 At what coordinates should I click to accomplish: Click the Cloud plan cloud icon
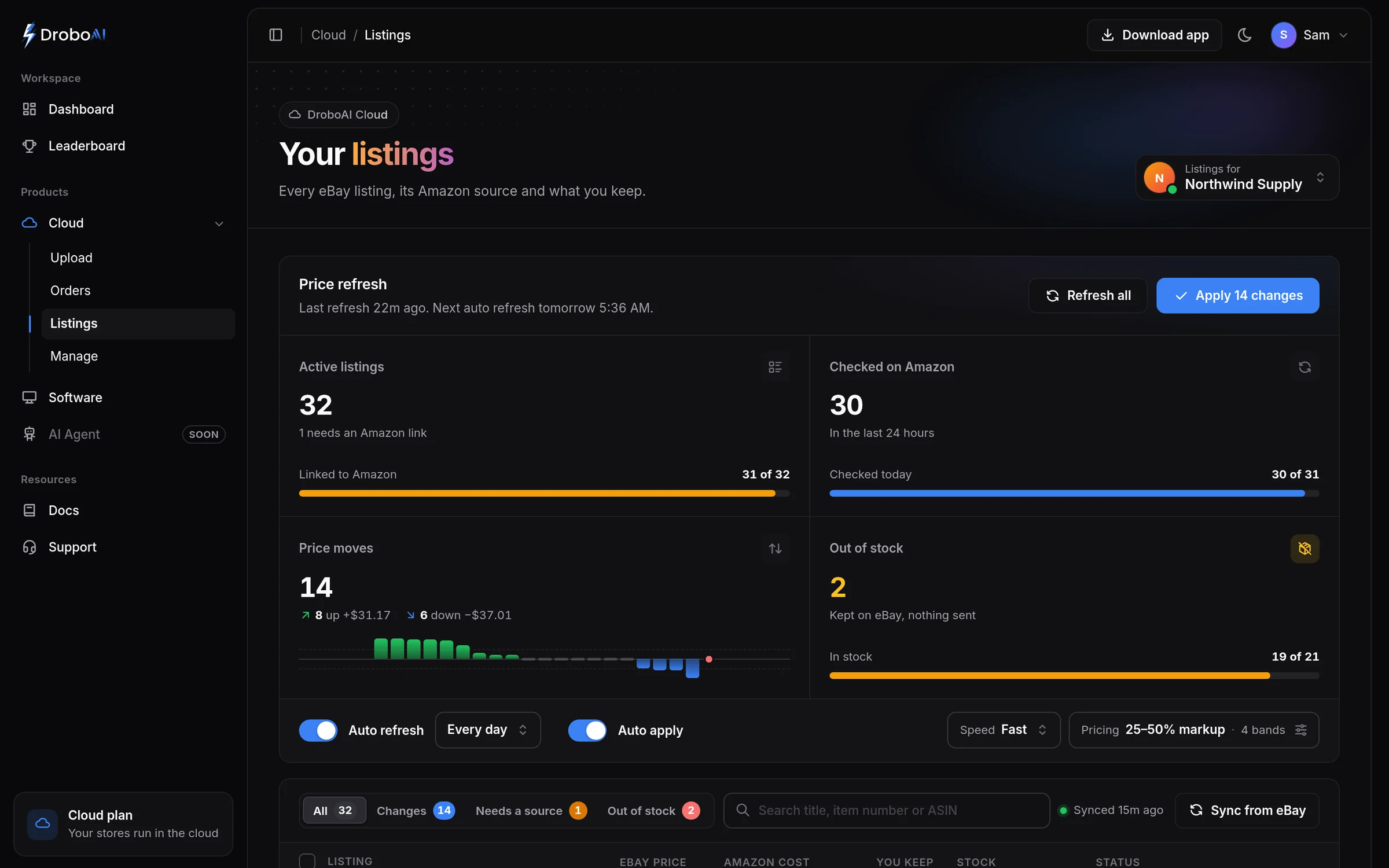[42, 823]
